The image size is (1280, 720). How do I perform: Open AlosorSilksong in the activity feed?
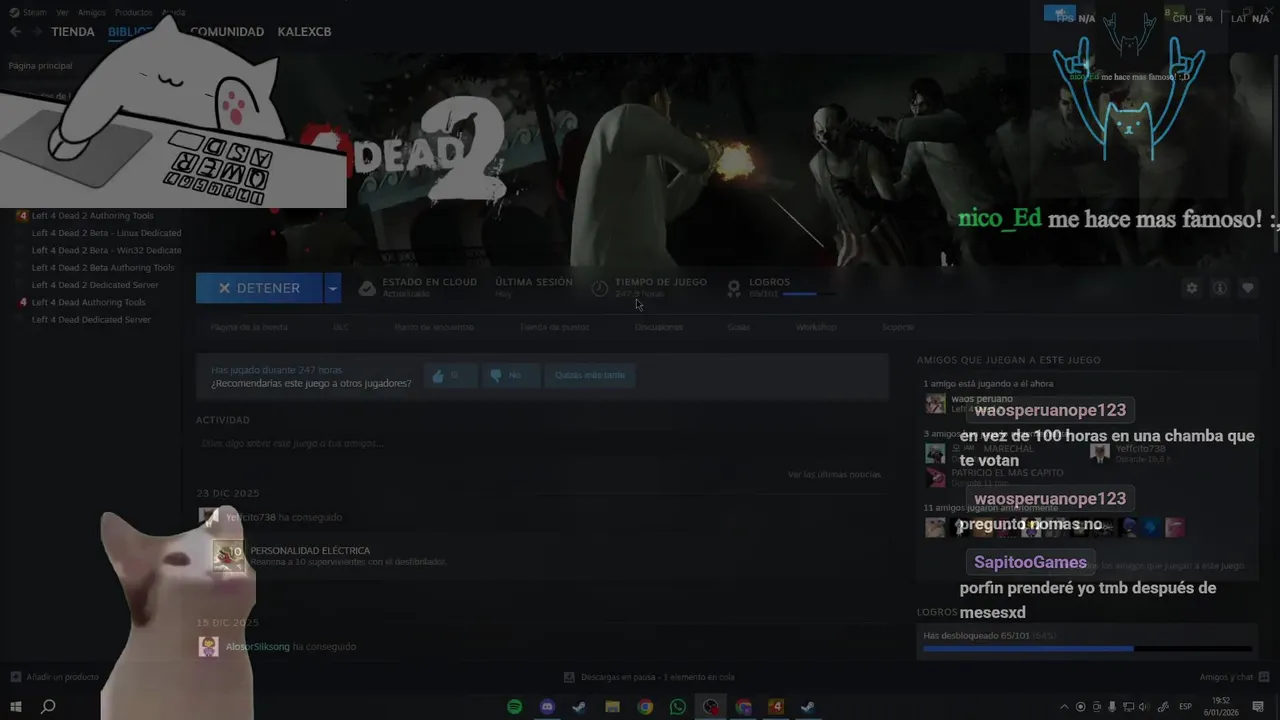[257, 647]
